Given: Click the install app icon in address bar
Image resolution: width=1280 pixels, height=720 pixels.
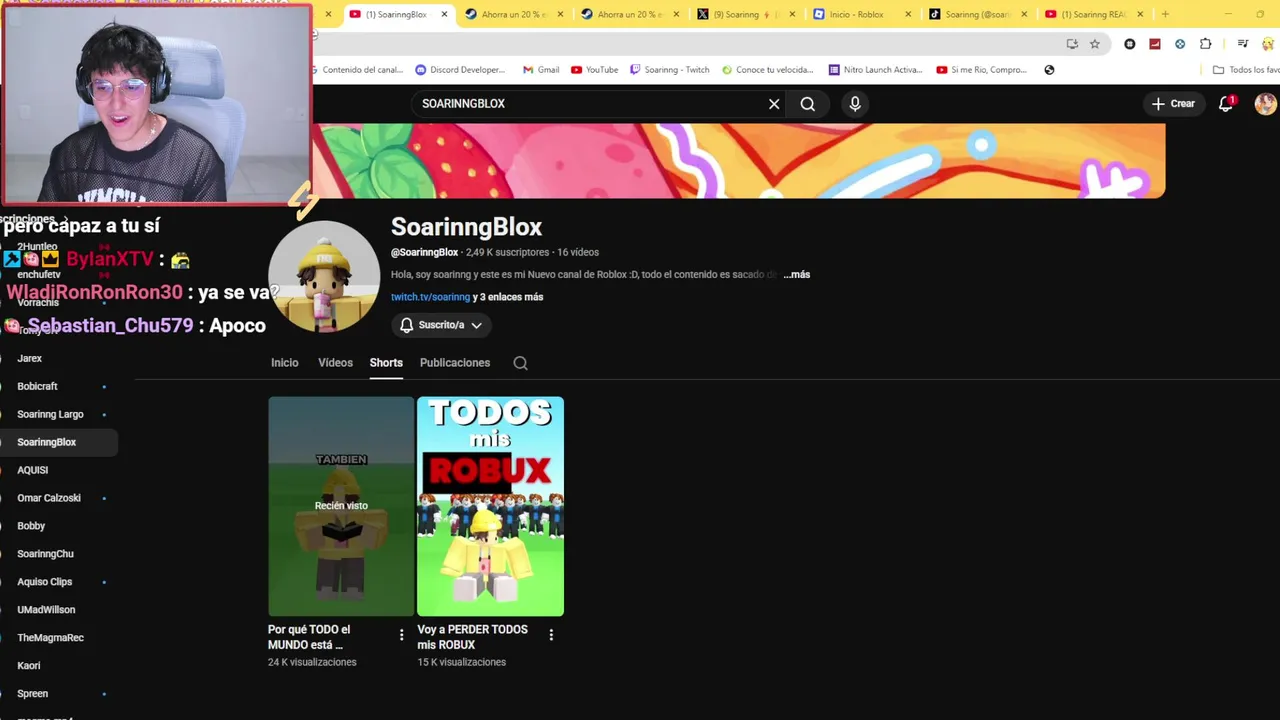Looking at the screenshot, I should 1072,44.
